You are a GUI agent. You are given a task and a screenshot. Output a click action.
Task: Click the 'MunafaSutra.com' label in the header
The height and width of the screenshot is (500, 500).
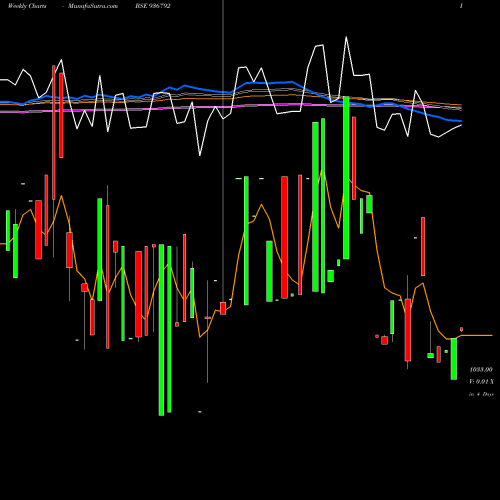93,6
